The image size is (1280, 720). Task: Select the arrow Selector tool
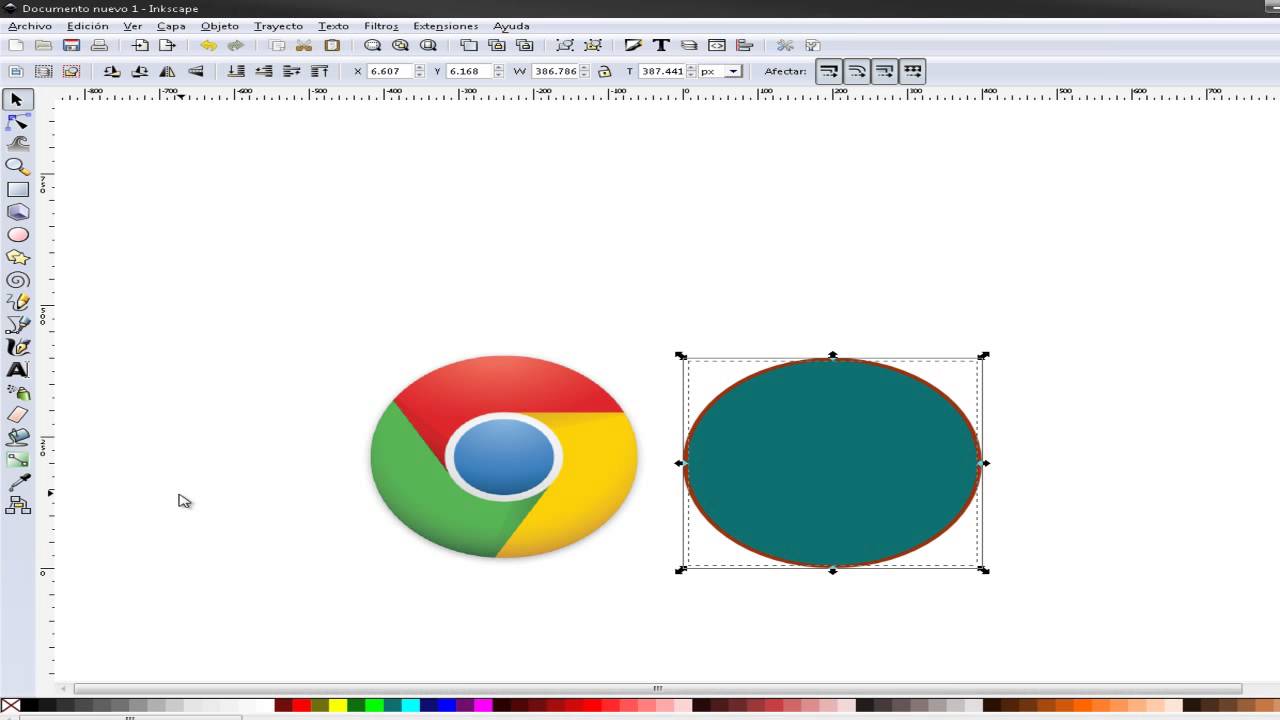click(17, 100)
